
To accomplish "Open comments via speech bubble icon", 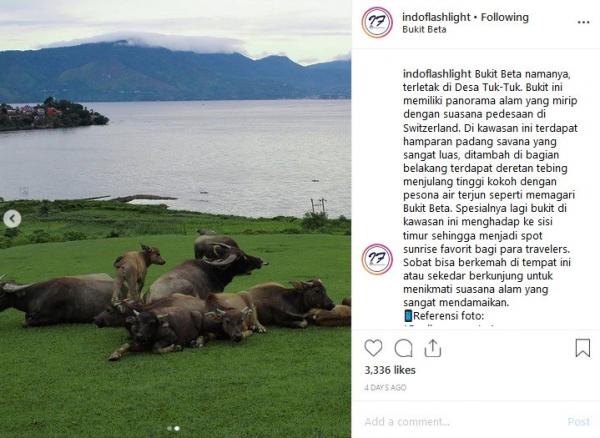I will pyautogui.click(x=403, y=348).
